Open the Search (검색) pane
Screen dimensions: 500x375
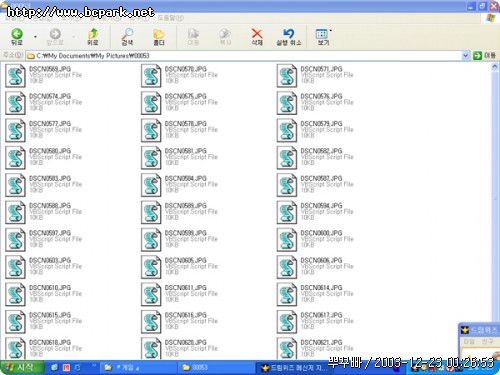click(127, 37)
